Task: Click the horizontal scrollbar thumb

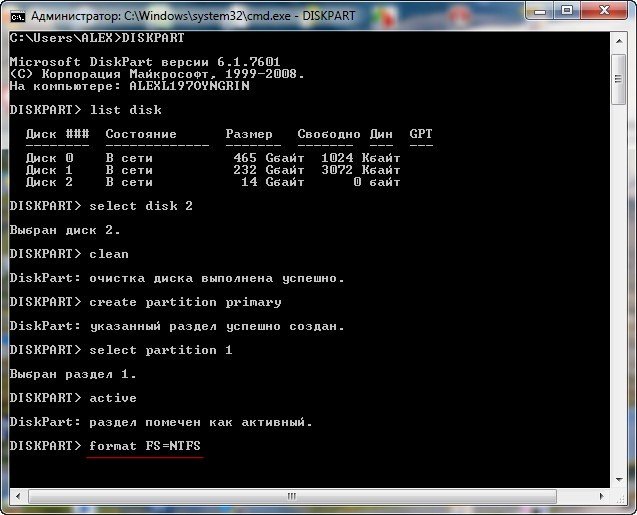Action: coord(290,497)
